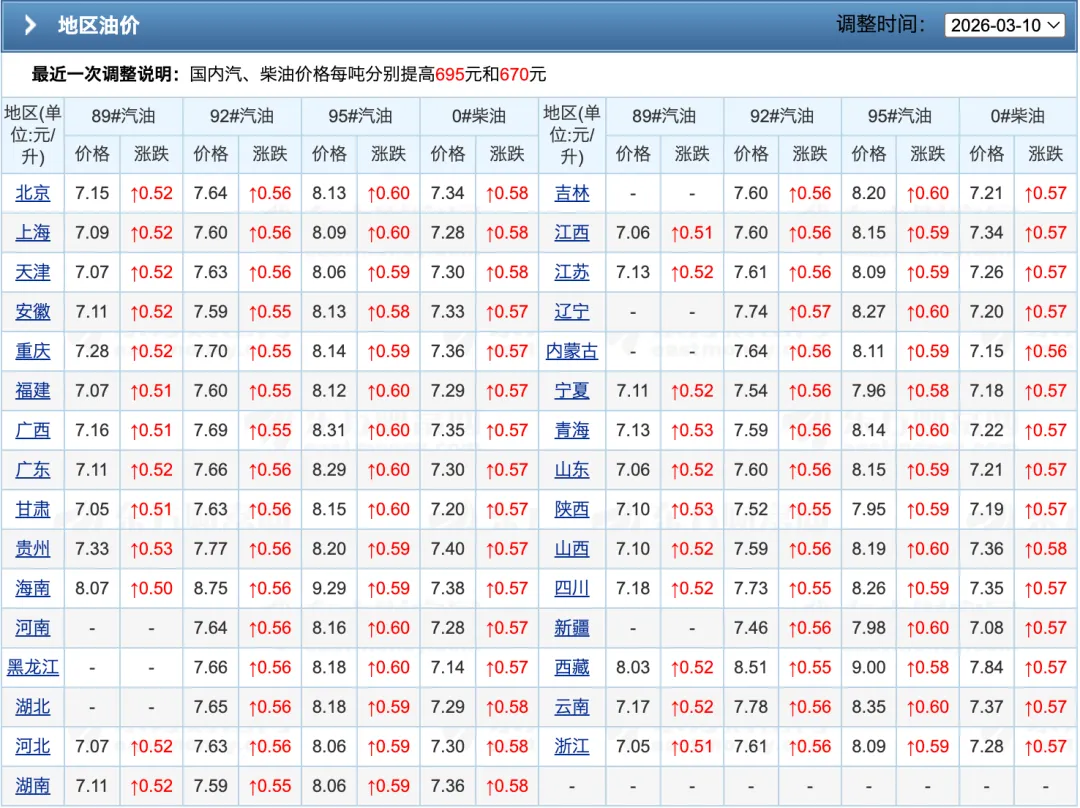
Task: Click 云南 95# price 8.35
Action: pos(869,707)
